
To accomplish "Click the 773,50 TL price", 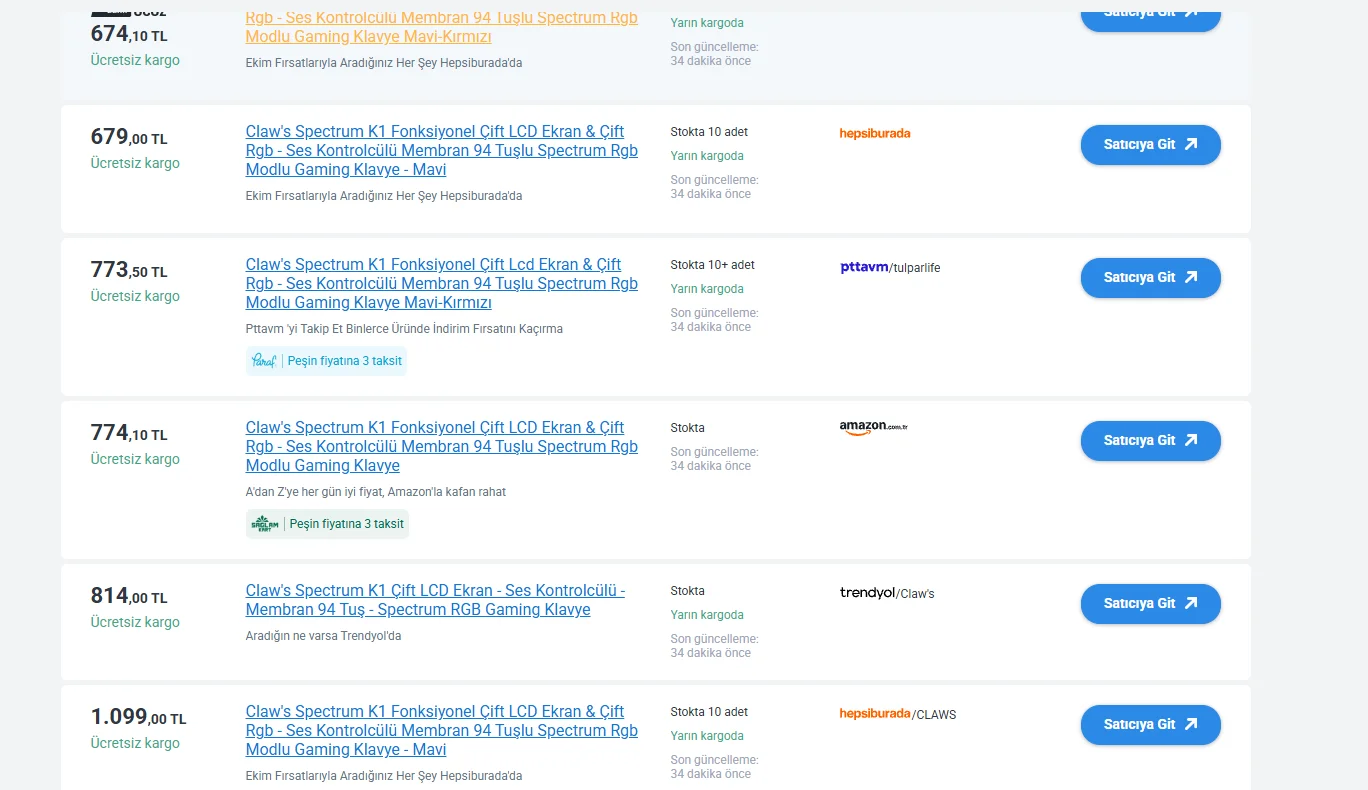I will click(x=129, y=270).
